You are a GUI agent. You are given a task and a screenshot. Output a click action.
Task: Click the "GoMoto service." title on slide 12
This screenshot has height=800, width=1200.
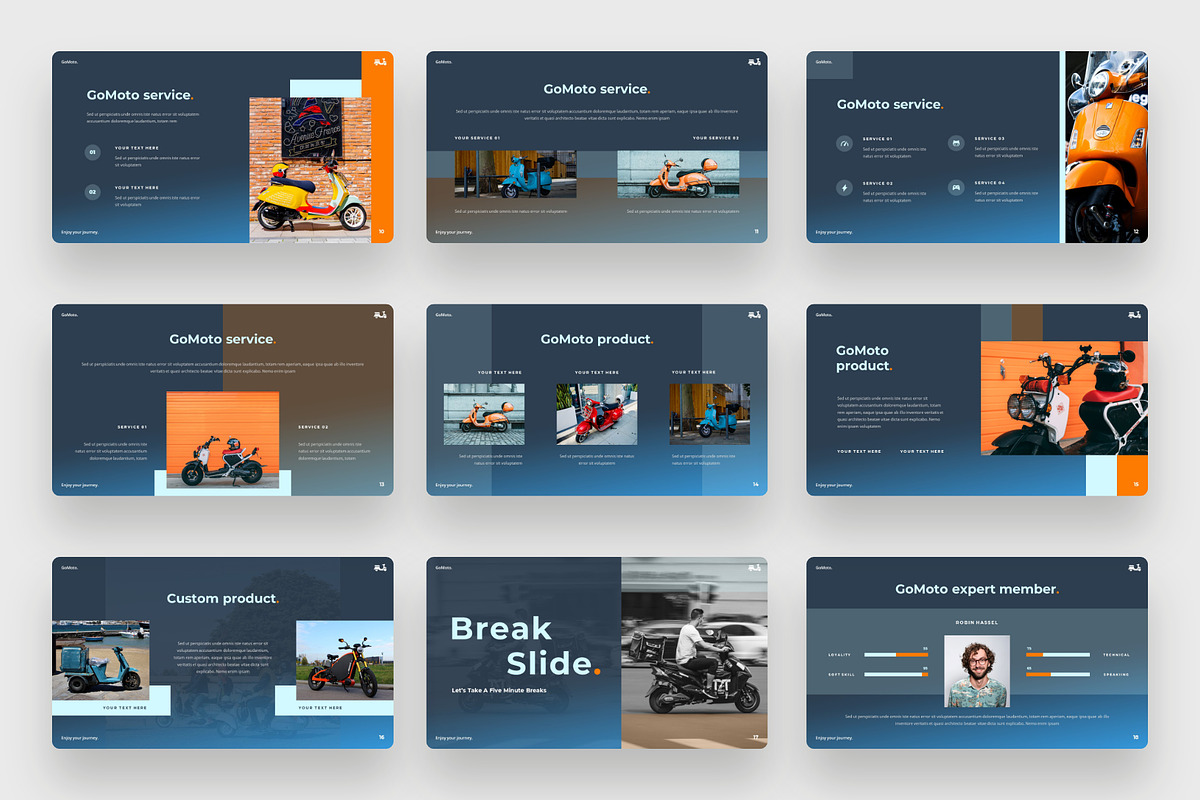click(x=890, y=104)
